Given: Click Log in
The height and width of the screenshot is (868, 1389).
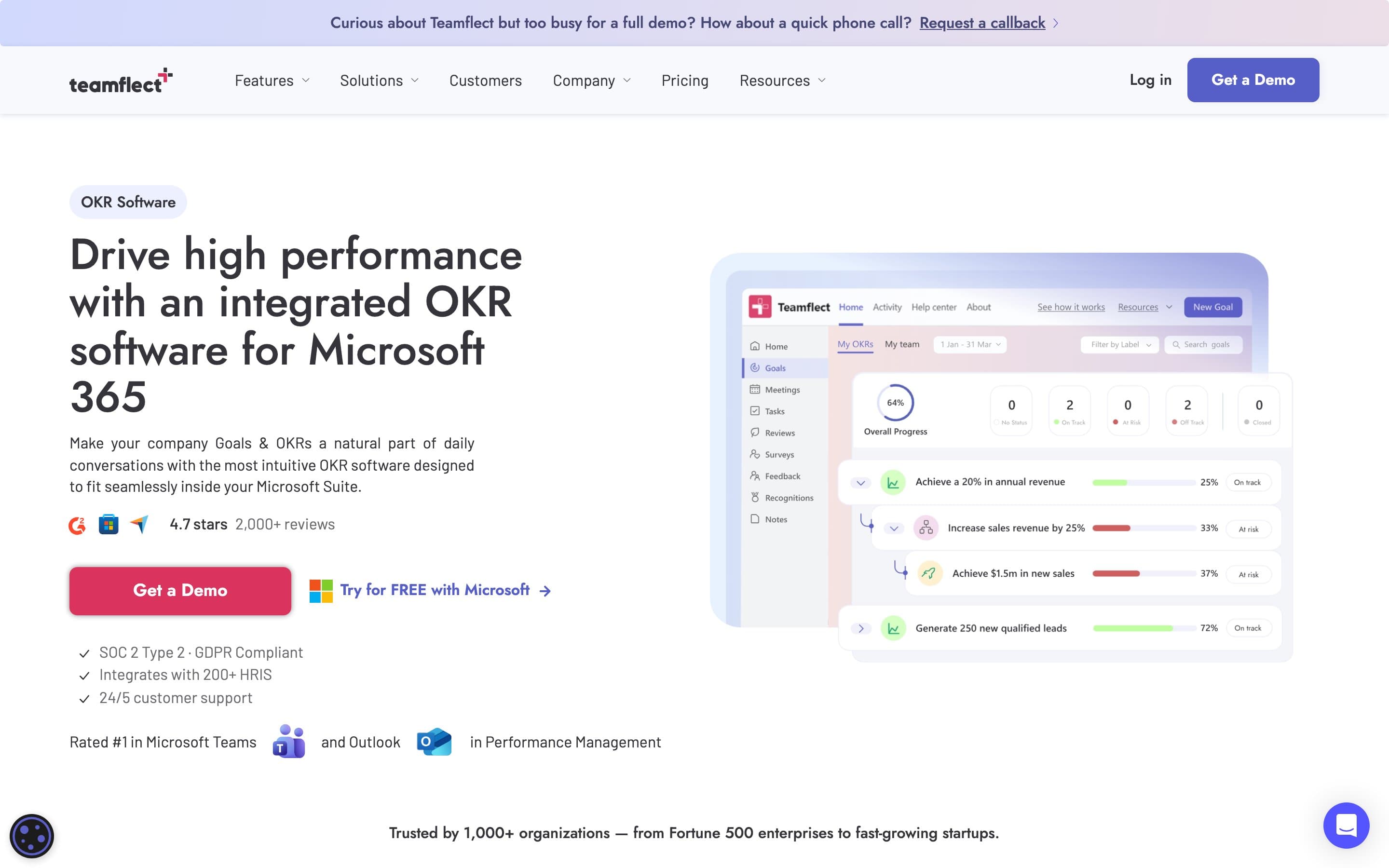Looking at the screenshot, I should click(x=1150, y=80).
